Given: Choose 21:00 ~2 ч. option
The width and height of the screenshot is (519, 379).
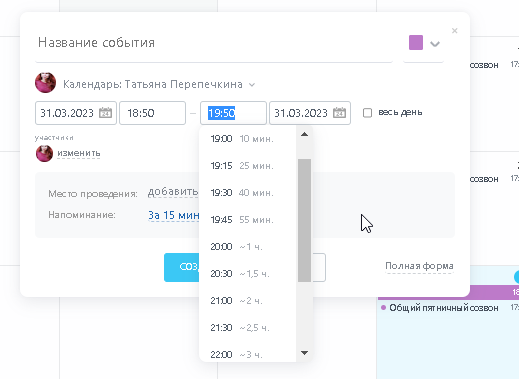Looking at the screenshot, I should [x=248, y=301].
